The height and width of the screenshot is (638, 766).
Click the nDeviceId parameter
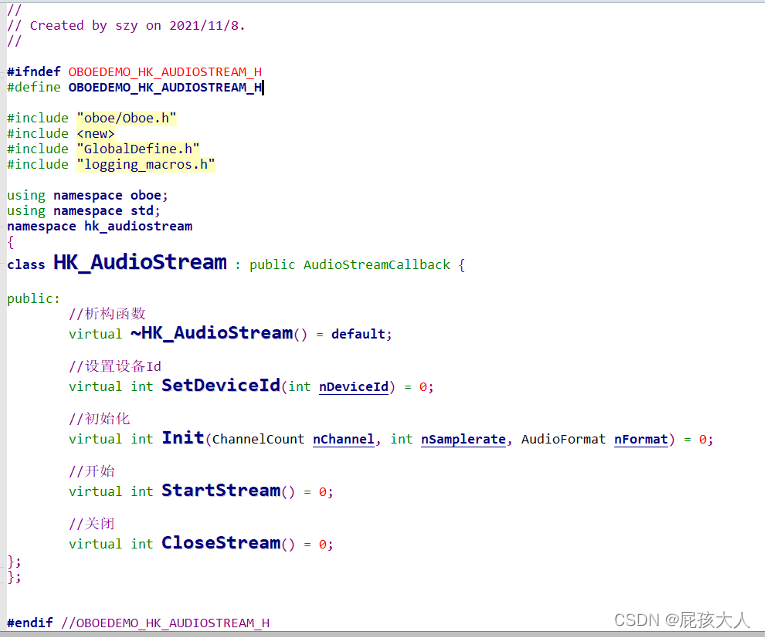point(354,387)
